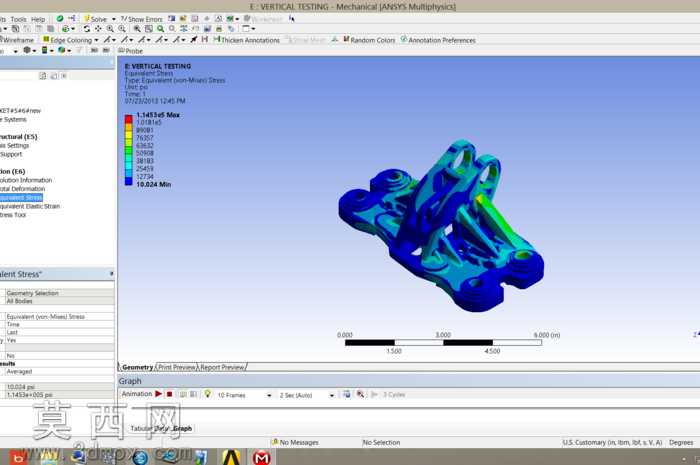The height and width of the screenshot is (465, 700).
Task: Click the Edge Coloring green square icon
Action: (46, 40)
